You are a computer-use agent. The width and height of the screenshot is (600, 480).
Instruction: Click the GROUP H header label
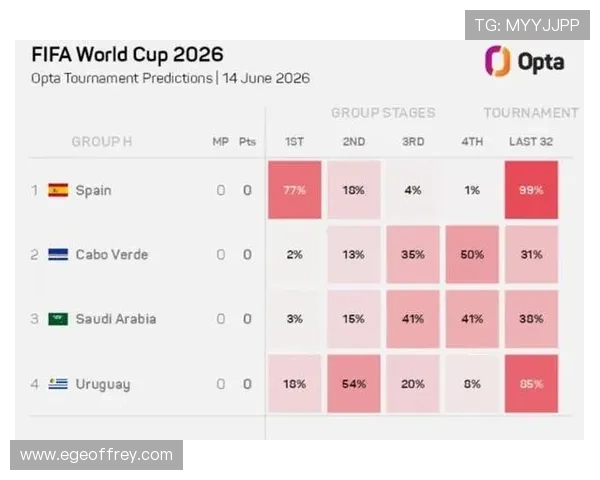102,142
